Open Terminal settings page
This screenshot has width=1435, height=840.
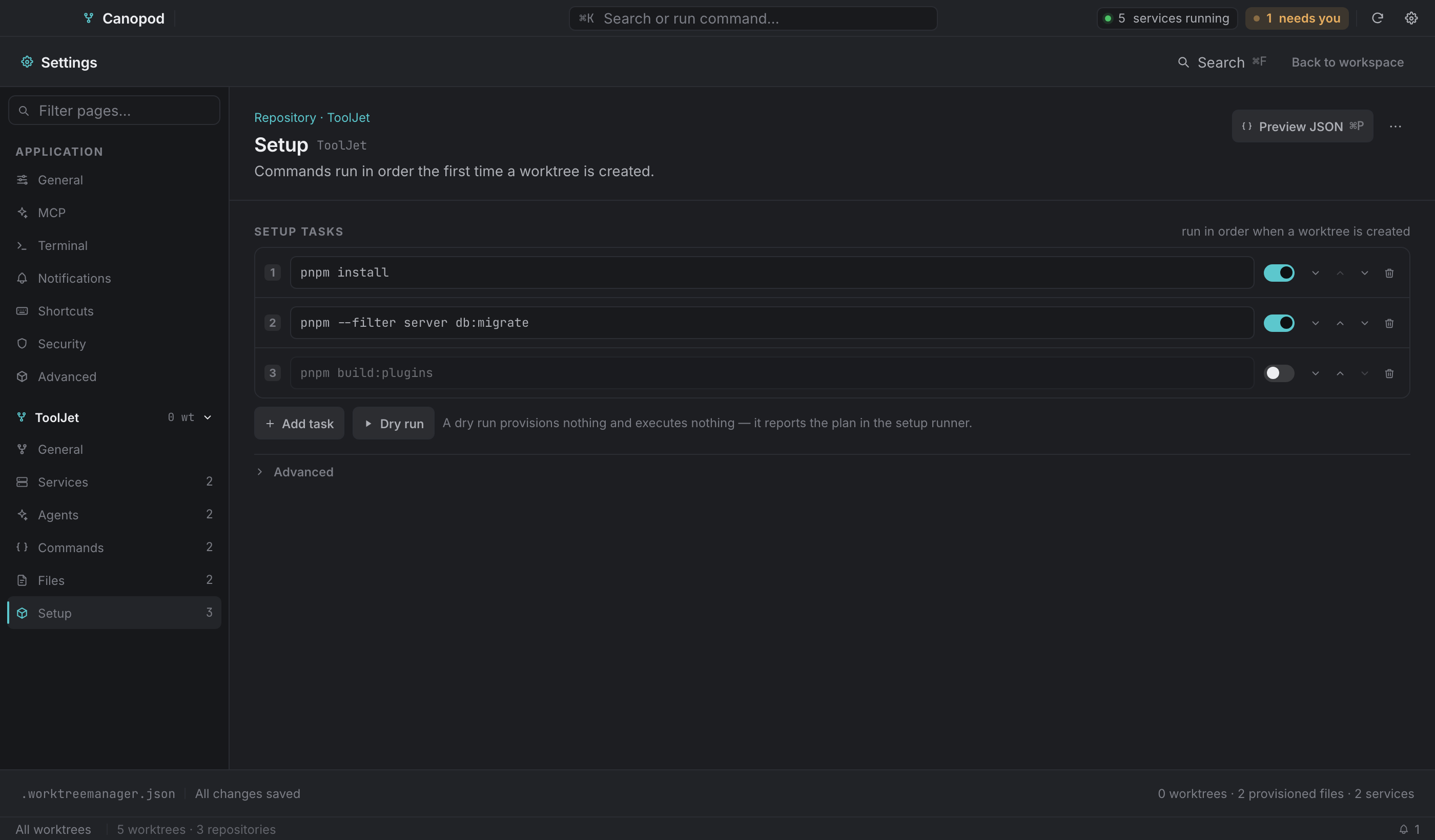point(114,245)
